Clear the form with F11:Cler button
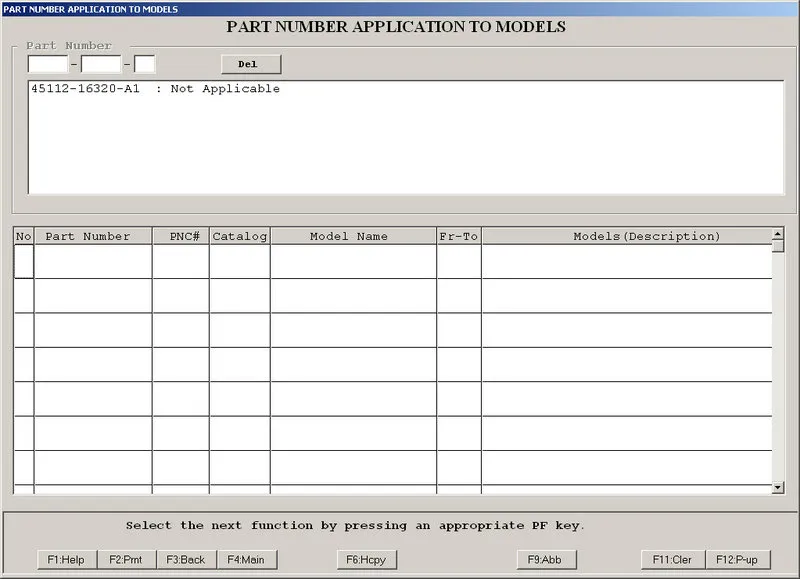The height and width of the screenshot is (579, 800). 673,560
